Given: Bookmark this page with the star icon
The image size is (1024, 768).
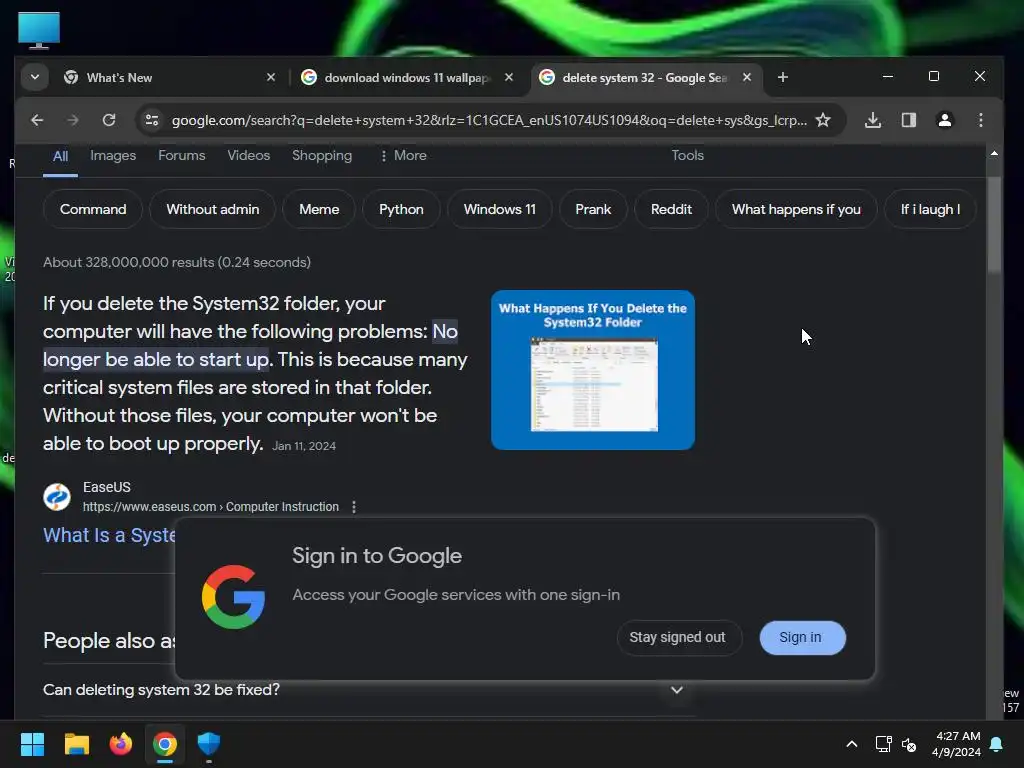Looking at the screenshot, I should 823,120.
